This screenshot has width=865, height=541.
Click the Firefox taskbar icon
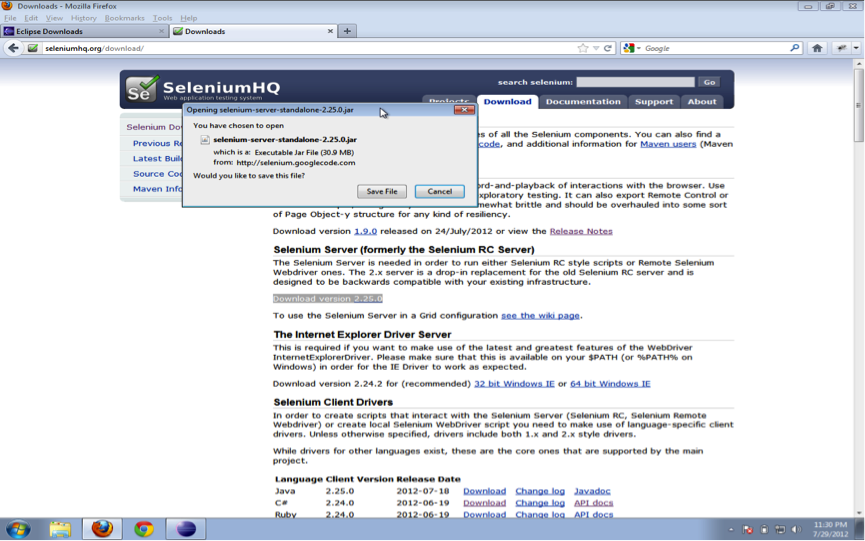102,529
